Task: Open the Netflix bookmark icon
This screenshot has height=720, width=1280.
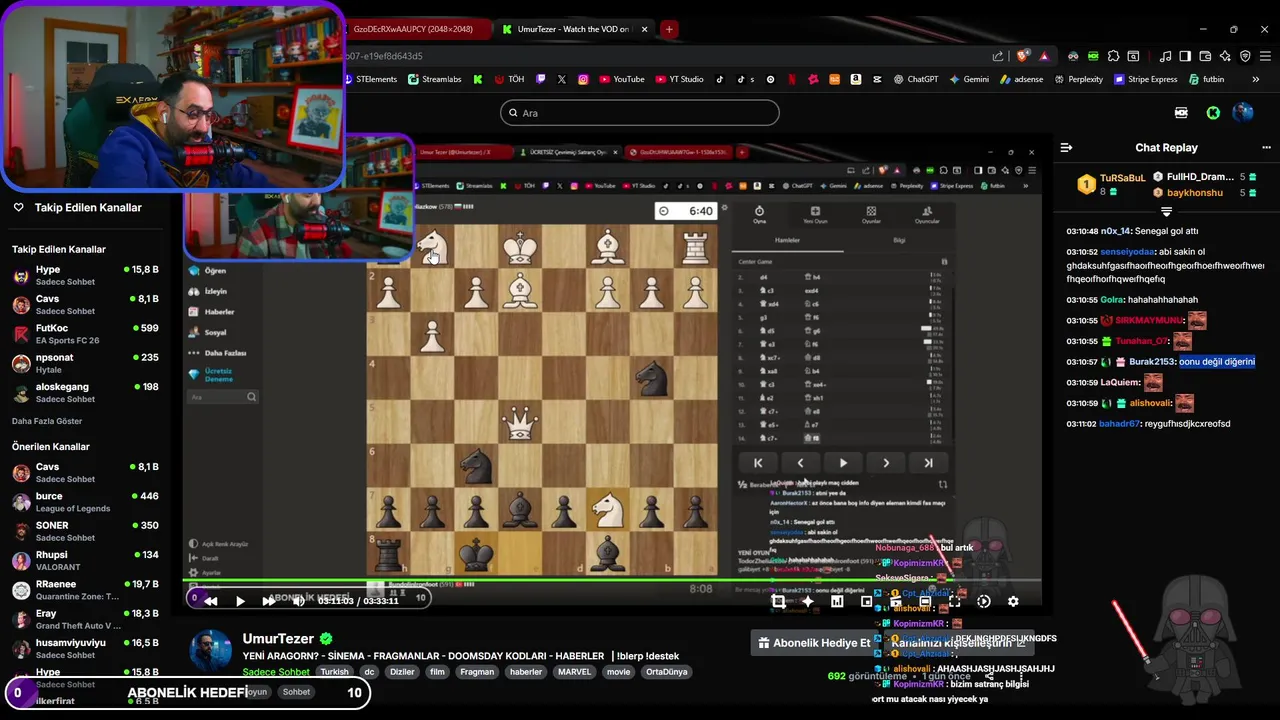Action: coord(791,79)
